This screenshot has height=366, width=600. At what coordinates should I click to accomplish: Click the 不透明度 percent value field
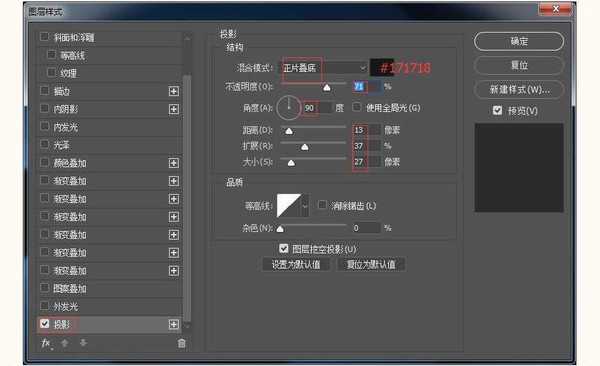(367, 87)
